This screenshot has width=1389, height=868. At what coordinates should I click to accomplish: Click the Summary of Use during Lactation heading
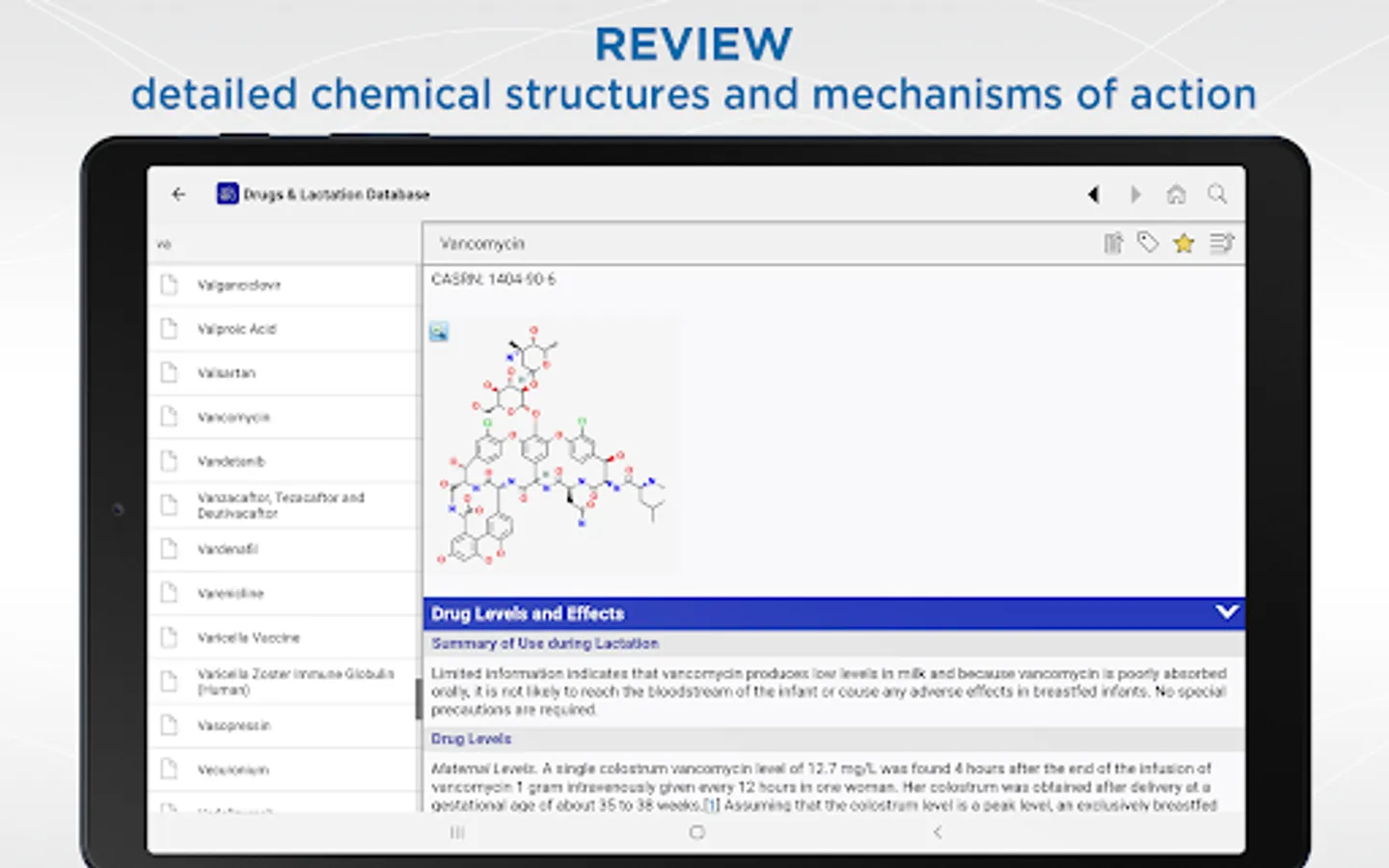click(545, 643)
